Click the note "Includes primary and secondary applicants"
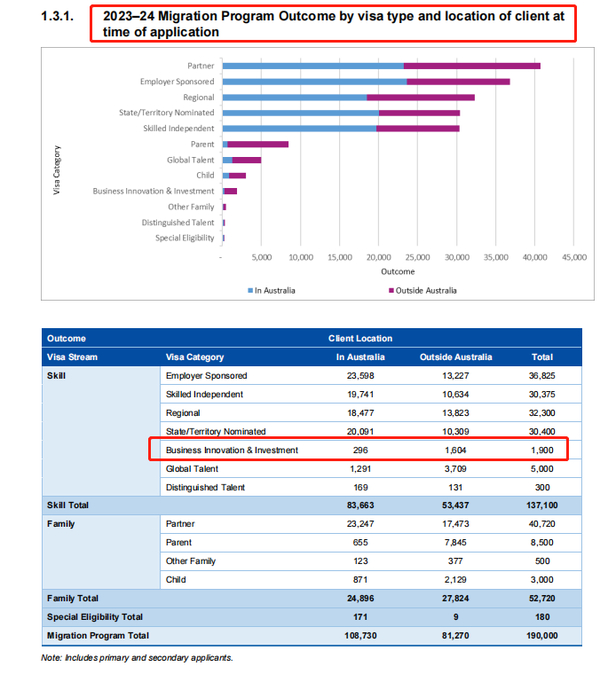Screen dimensions: 600x674 (149, 658)
